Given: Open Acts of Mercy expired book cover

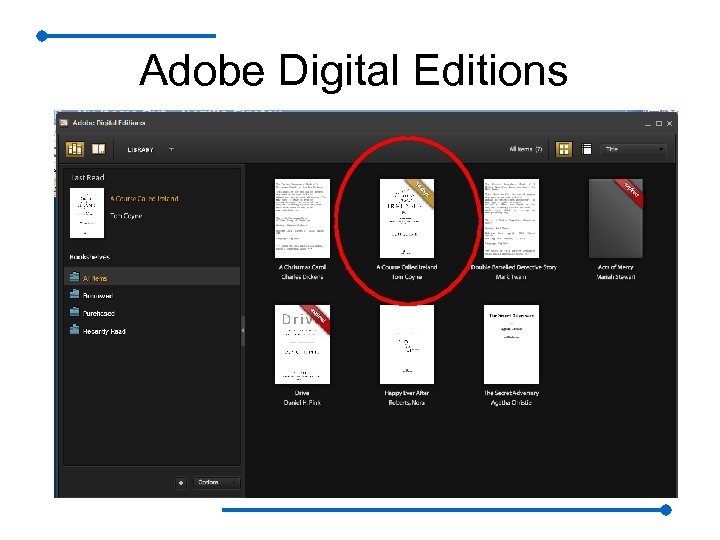Looking at the screenshot, I should tap(616, 219).
